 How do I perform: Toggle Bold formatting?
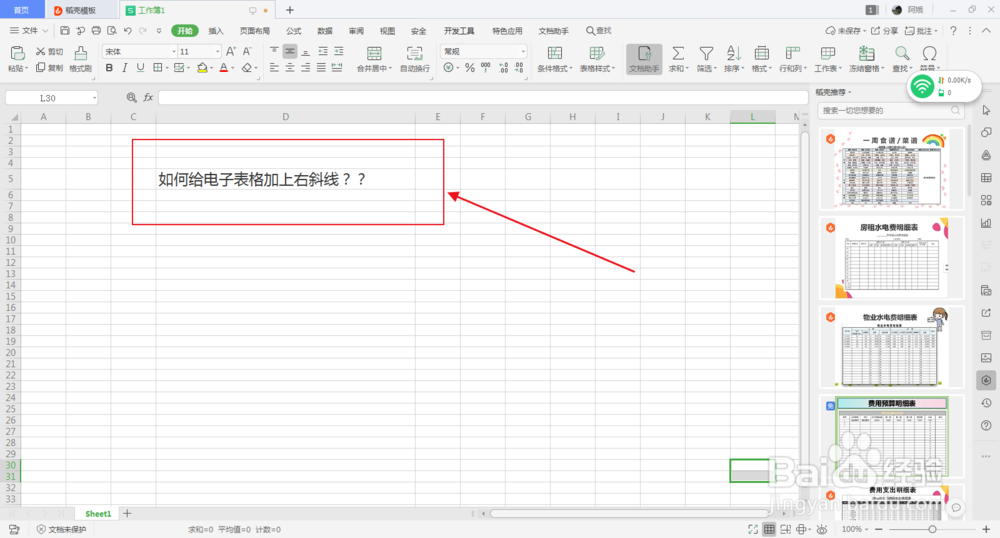pos(109,68)
